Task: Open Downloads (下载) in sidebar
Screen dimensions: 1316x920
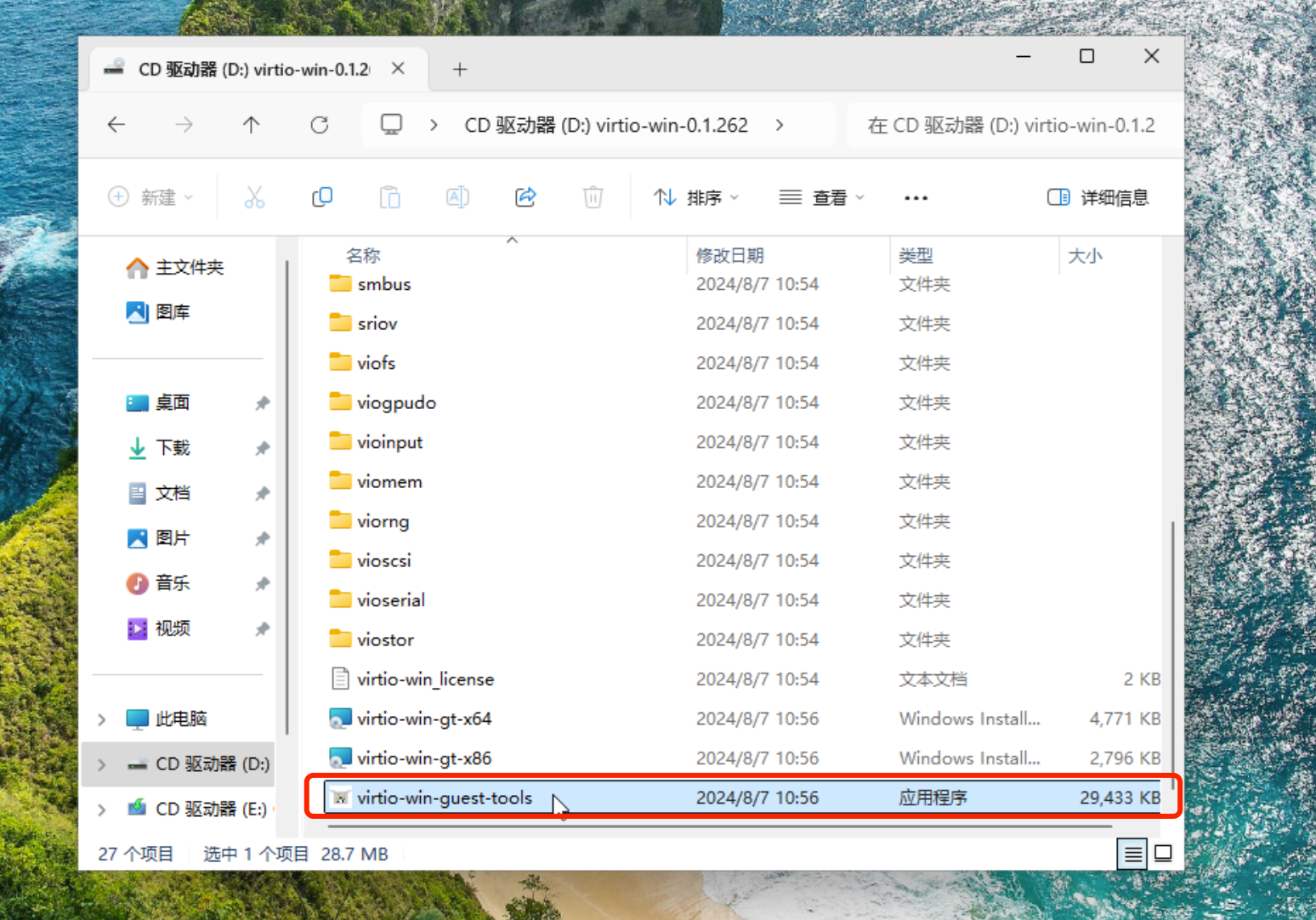Action: [159, 447]
